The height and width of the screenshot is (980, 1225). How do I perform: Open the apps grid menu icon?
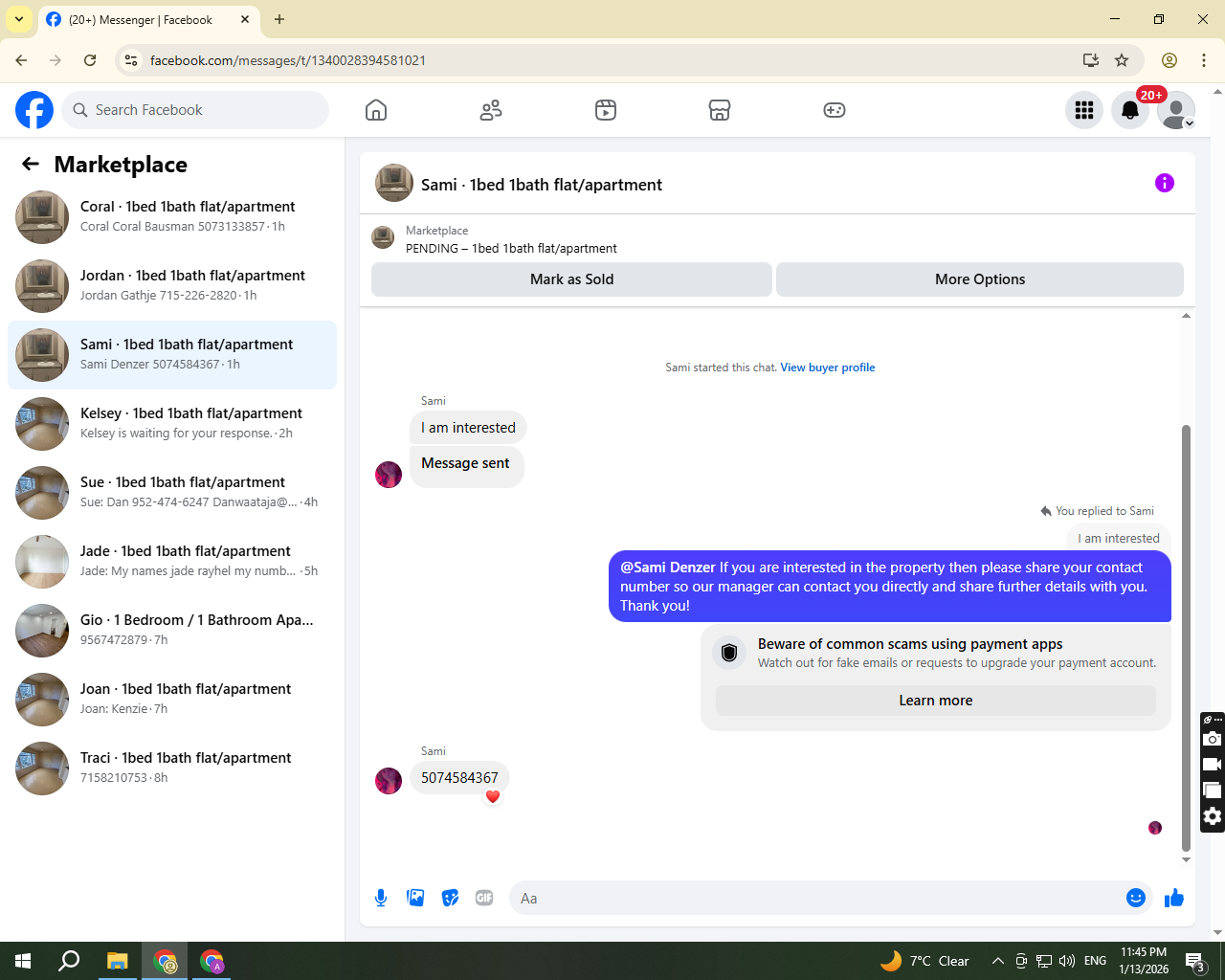1084,110
